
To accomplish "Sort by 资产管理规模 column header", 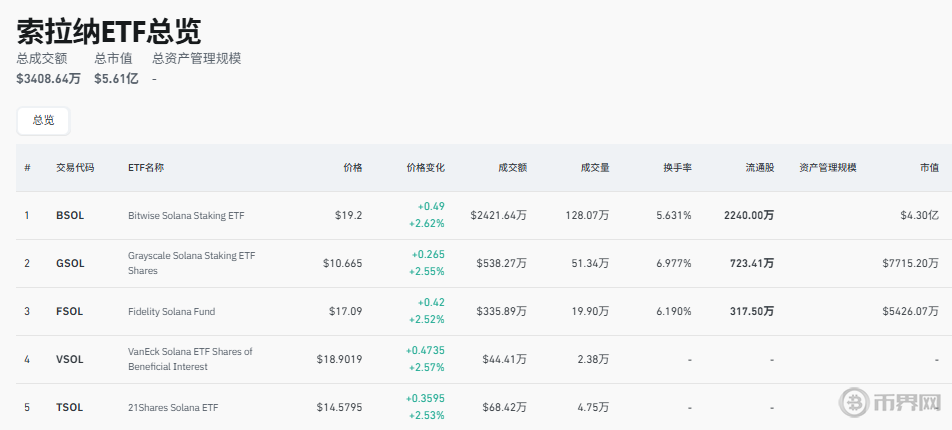I will point(827,167).
